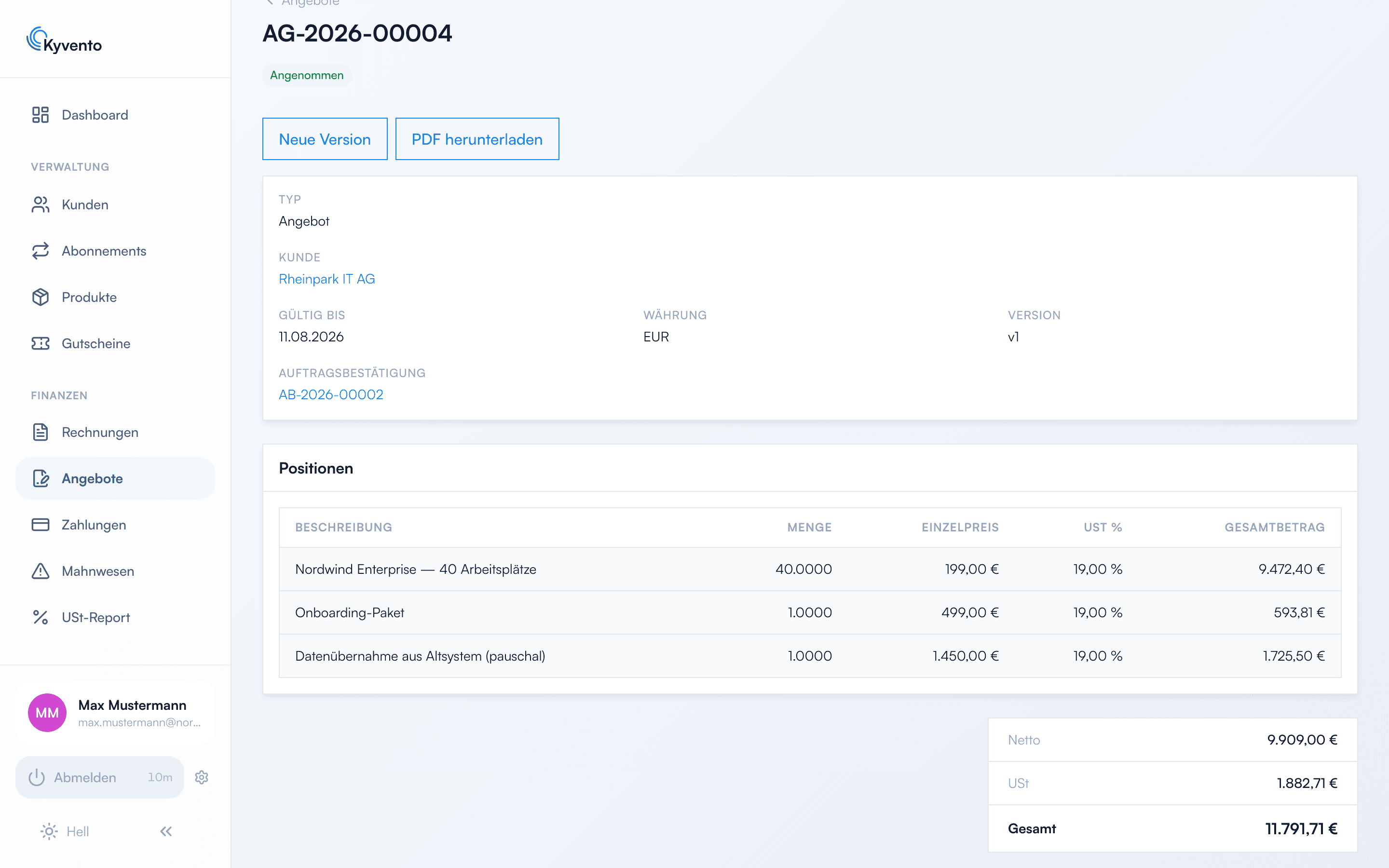Click the 1.450,00 € unit price

coord(966,656)
